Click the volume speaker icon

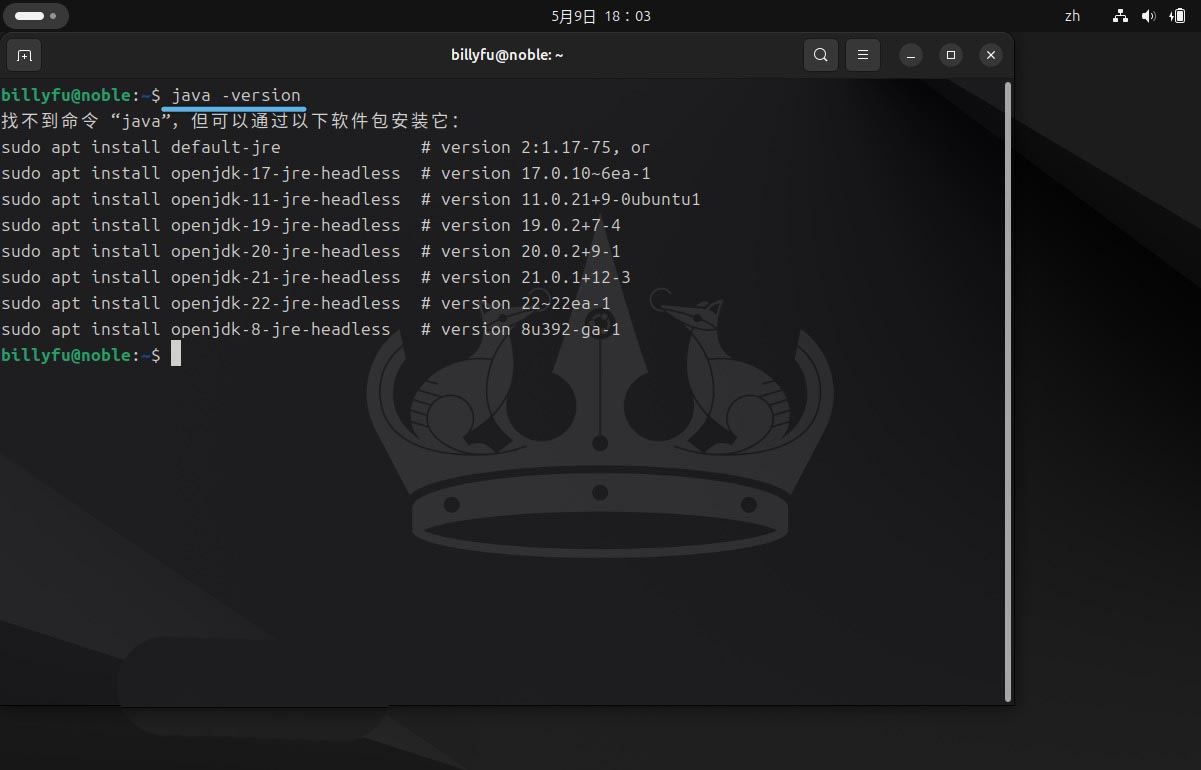click(1148, 16)
